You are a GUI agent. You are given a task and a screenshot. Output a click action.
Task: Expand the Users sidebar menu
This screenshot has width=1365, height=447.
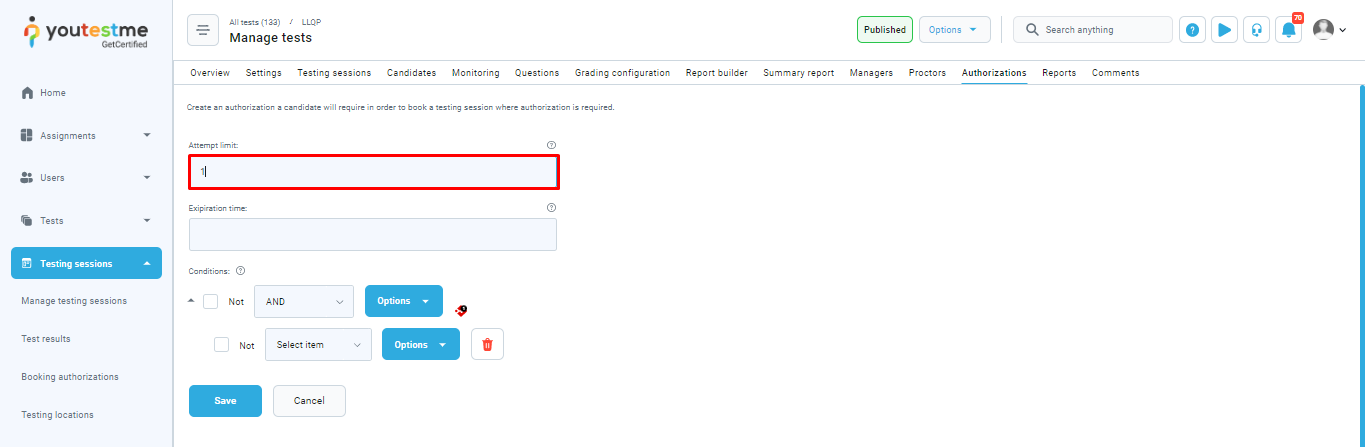point(147,178)
